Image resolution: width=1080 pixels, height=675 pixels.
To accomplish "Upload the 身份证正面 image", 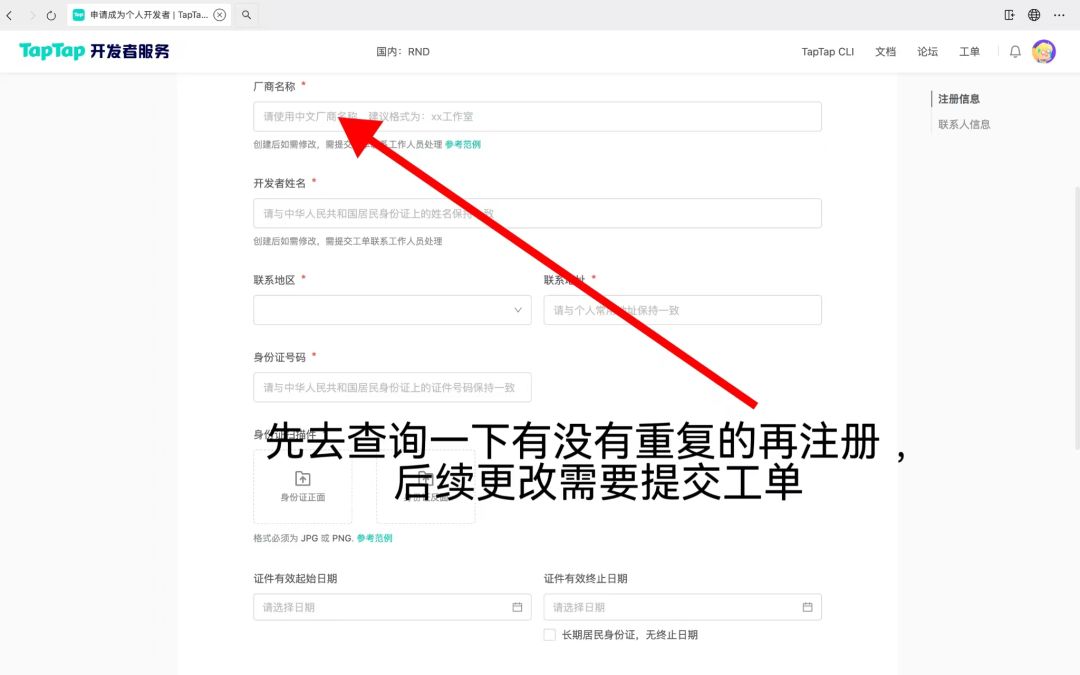I will point(302,486).
